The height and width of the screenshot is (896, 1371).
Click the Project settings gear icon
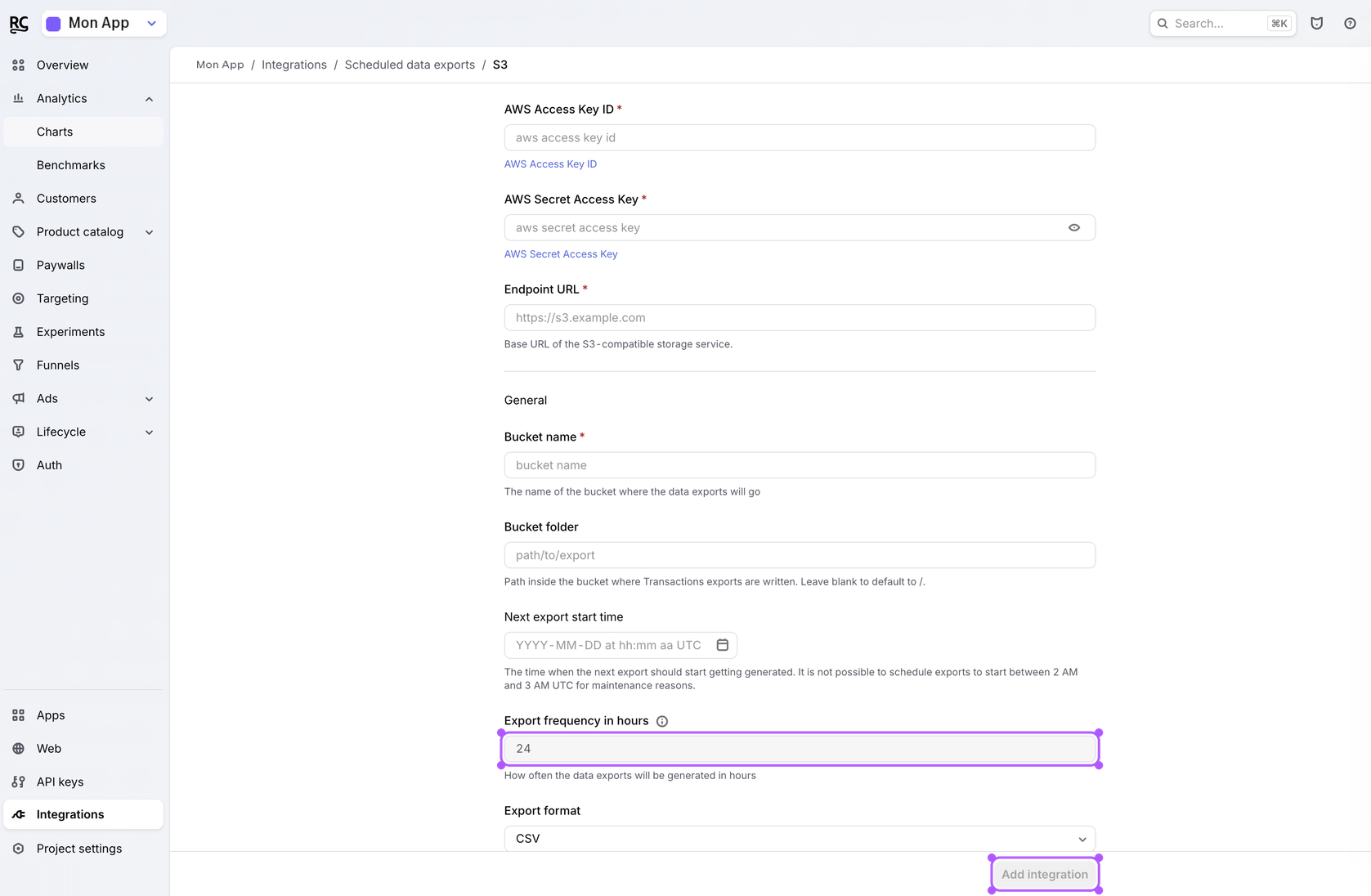click(x=19, y=849)
